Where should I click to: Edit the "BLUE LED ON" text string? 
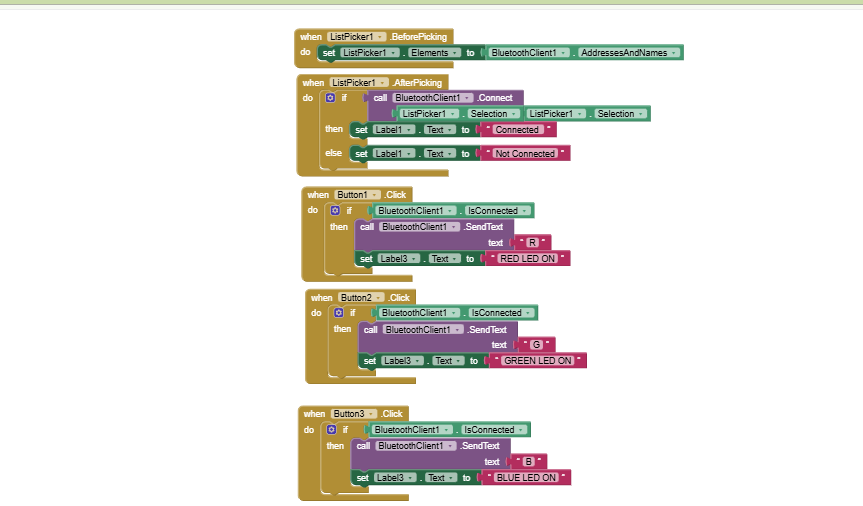[x=526, y=478]
